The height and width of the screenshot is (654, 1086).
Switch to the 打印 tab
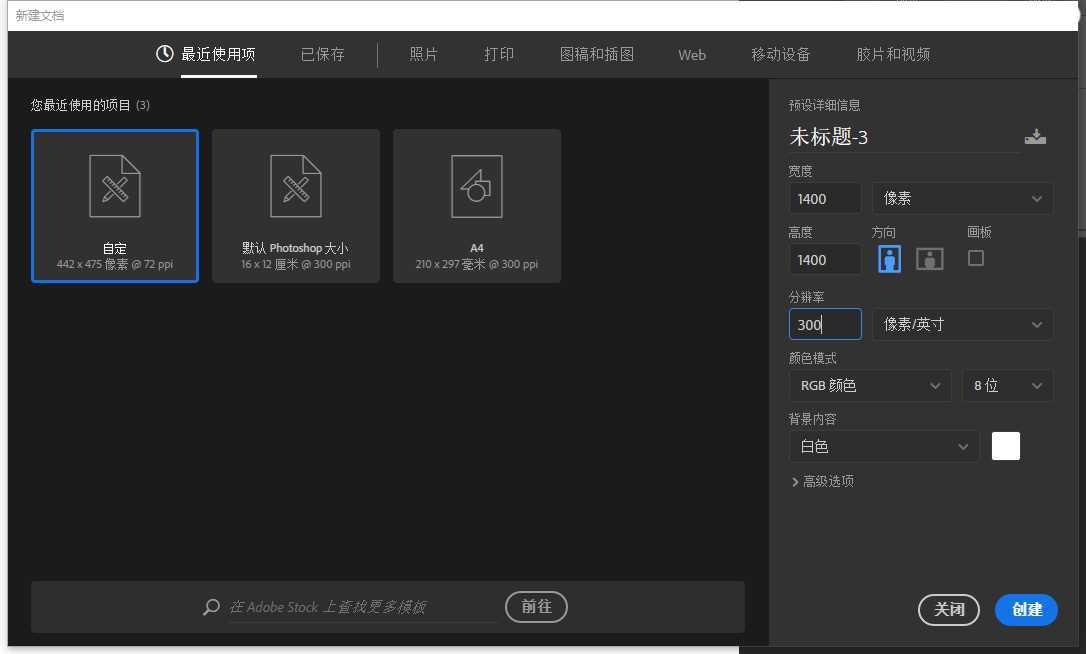(498, 55)
